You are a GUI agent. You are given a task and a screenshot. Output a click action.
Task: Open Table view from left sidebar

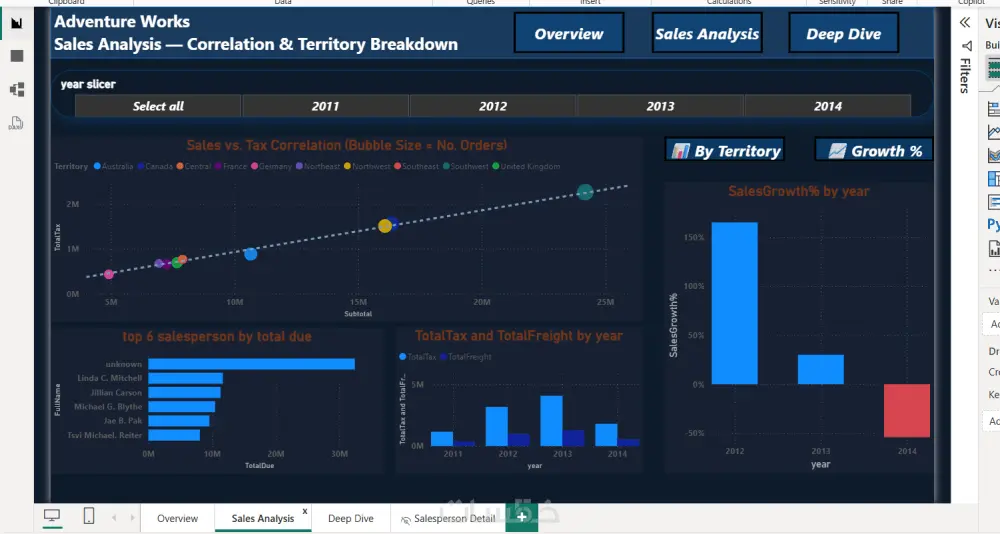tap(17, 56)
